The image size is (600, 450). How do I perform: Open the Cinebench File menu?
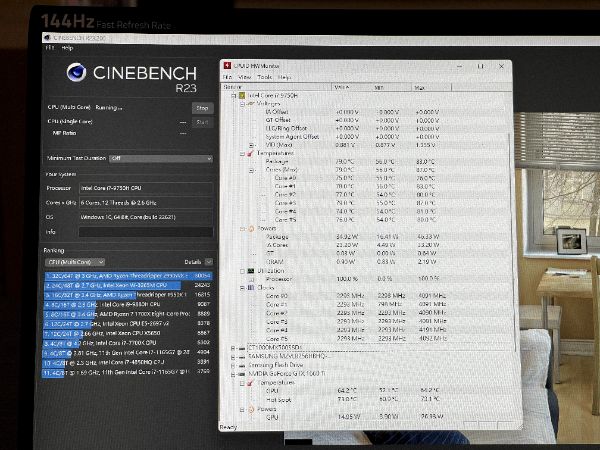(50, 48)
